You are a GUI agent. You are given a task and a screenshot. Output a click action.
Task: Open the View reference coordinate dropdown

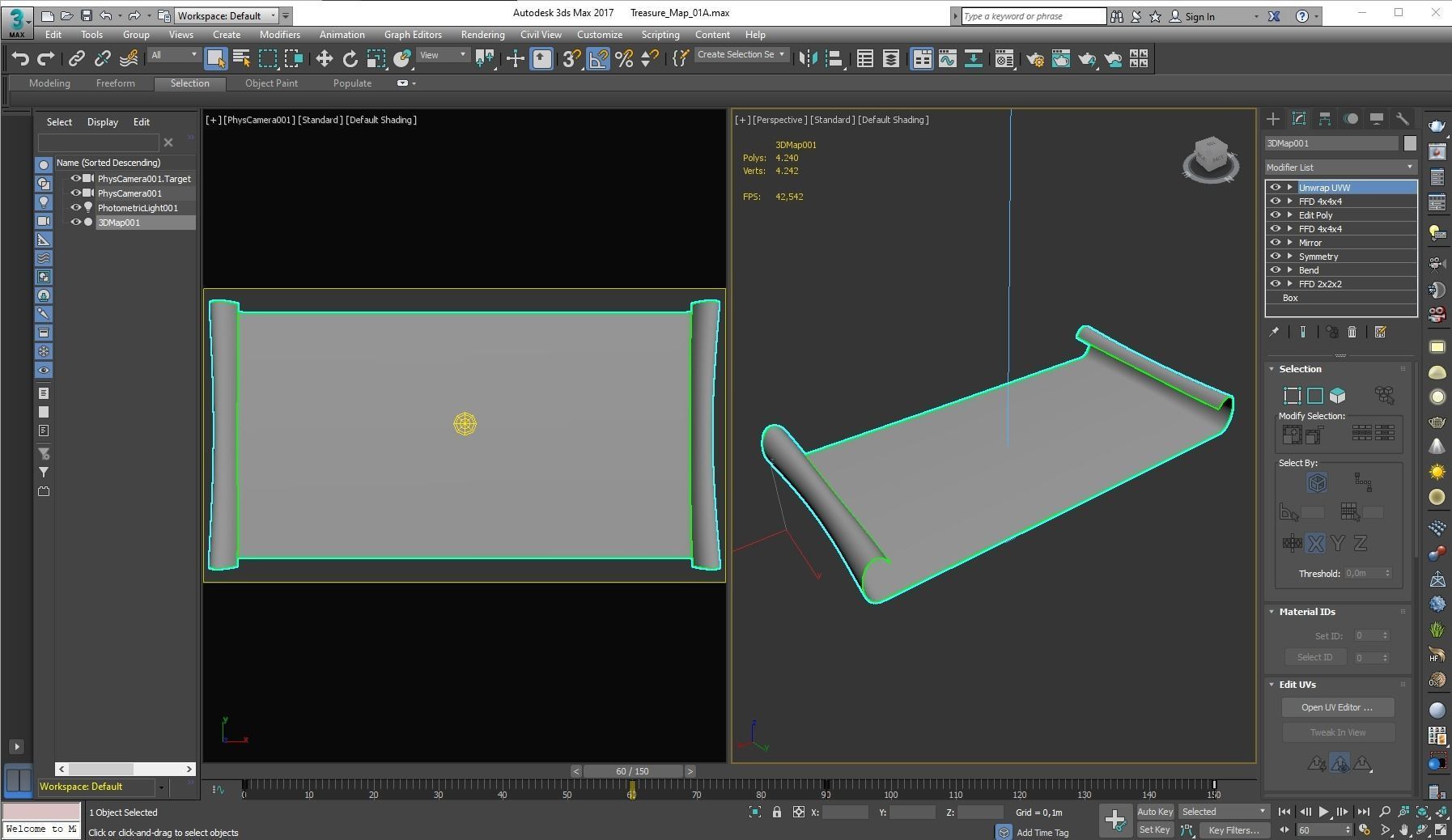coord(443,55)
